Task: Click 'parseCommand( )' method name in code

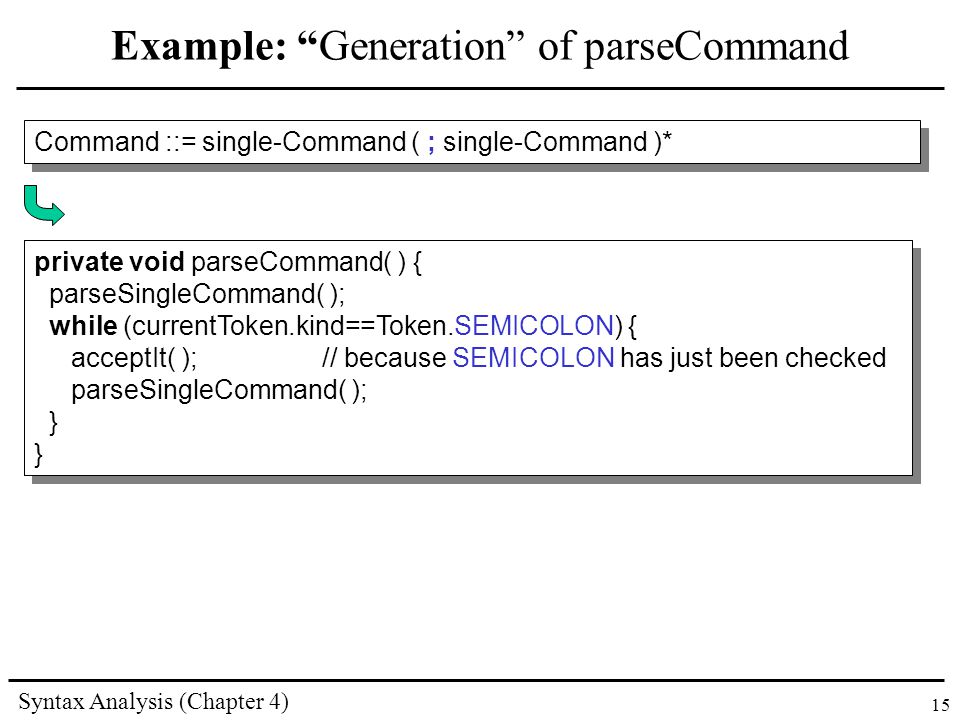Action: tap(299, 262)
